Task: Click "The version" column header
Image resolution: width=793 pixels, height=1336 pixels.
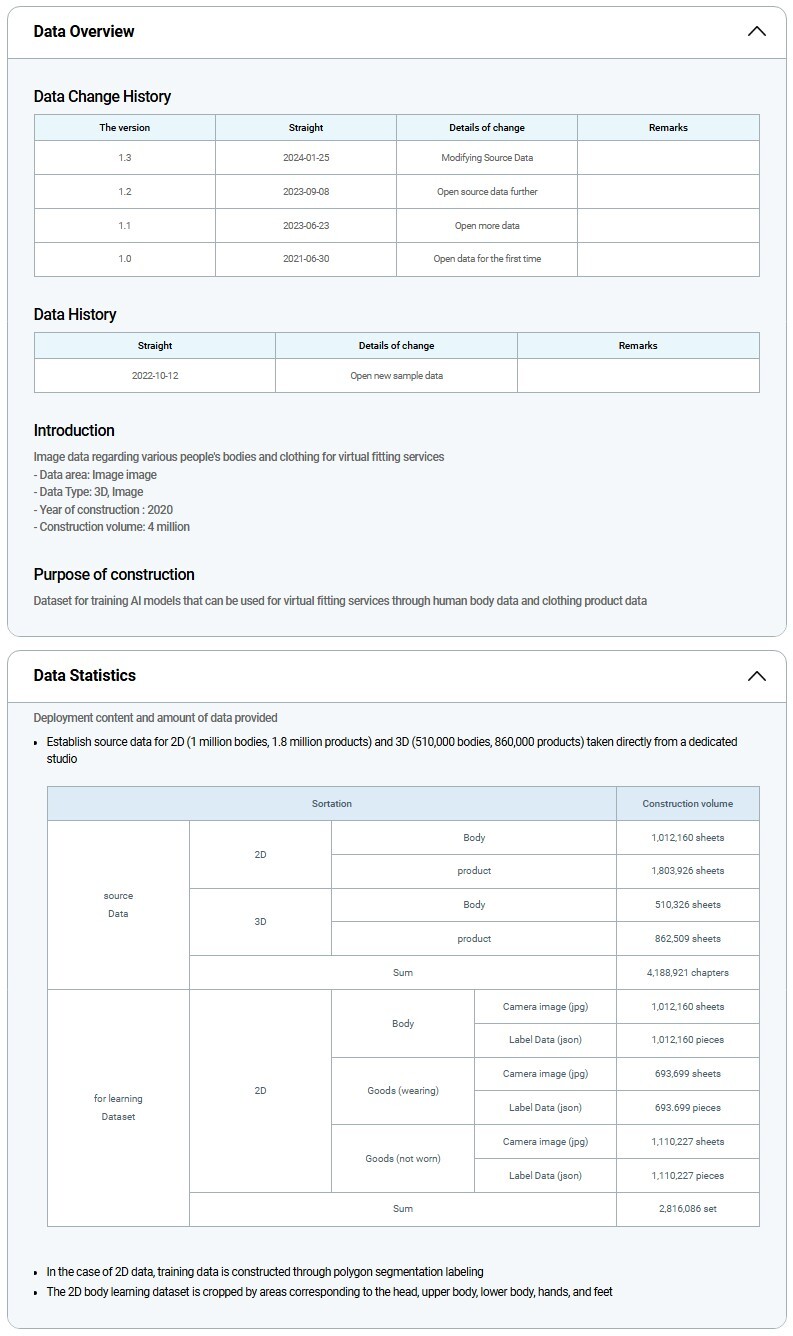Action: pyautogui.click(x=125, y=128)
